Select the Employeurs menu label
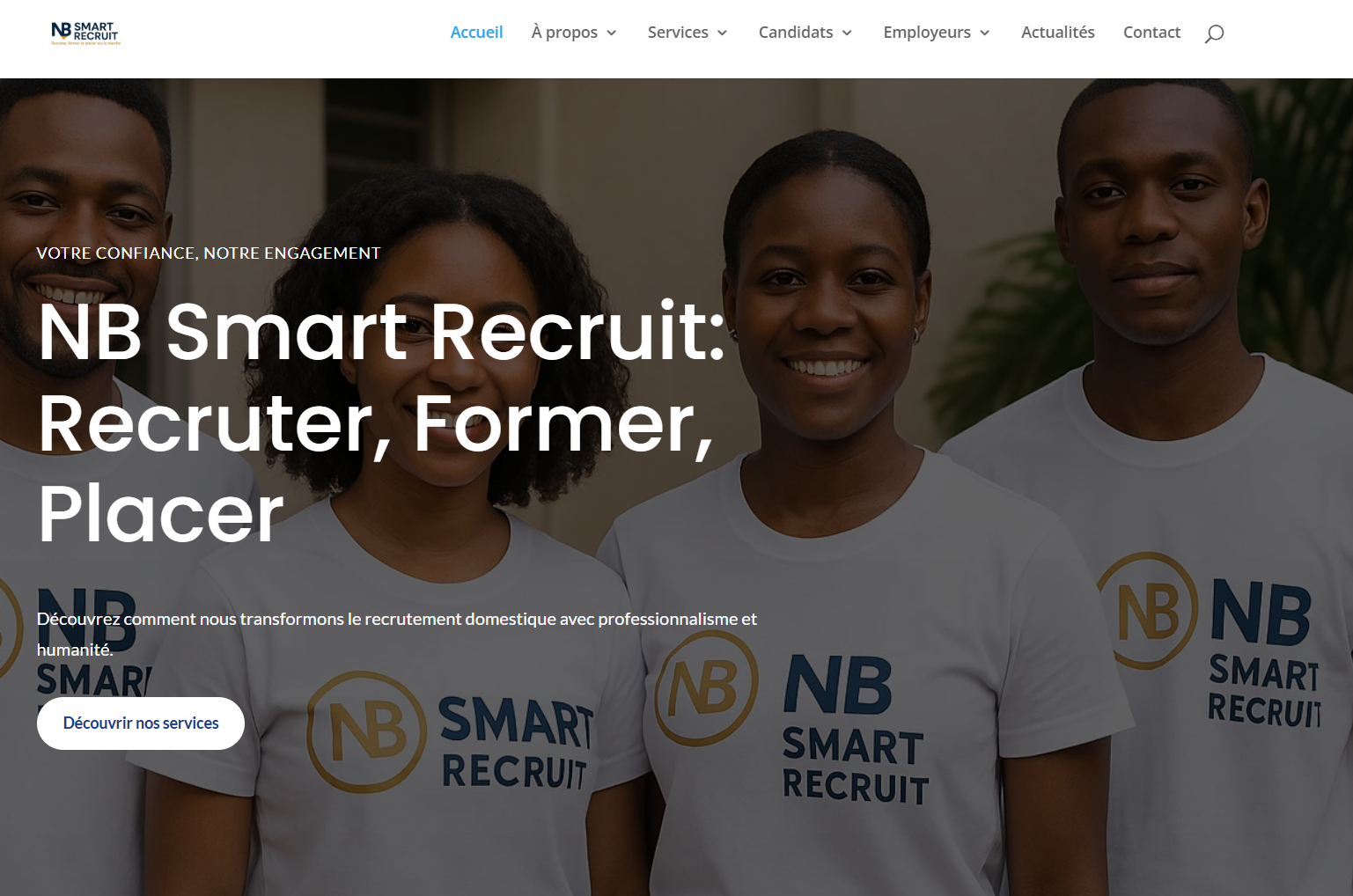This screenshot has width=1353, height=896. tap(927, 33)
